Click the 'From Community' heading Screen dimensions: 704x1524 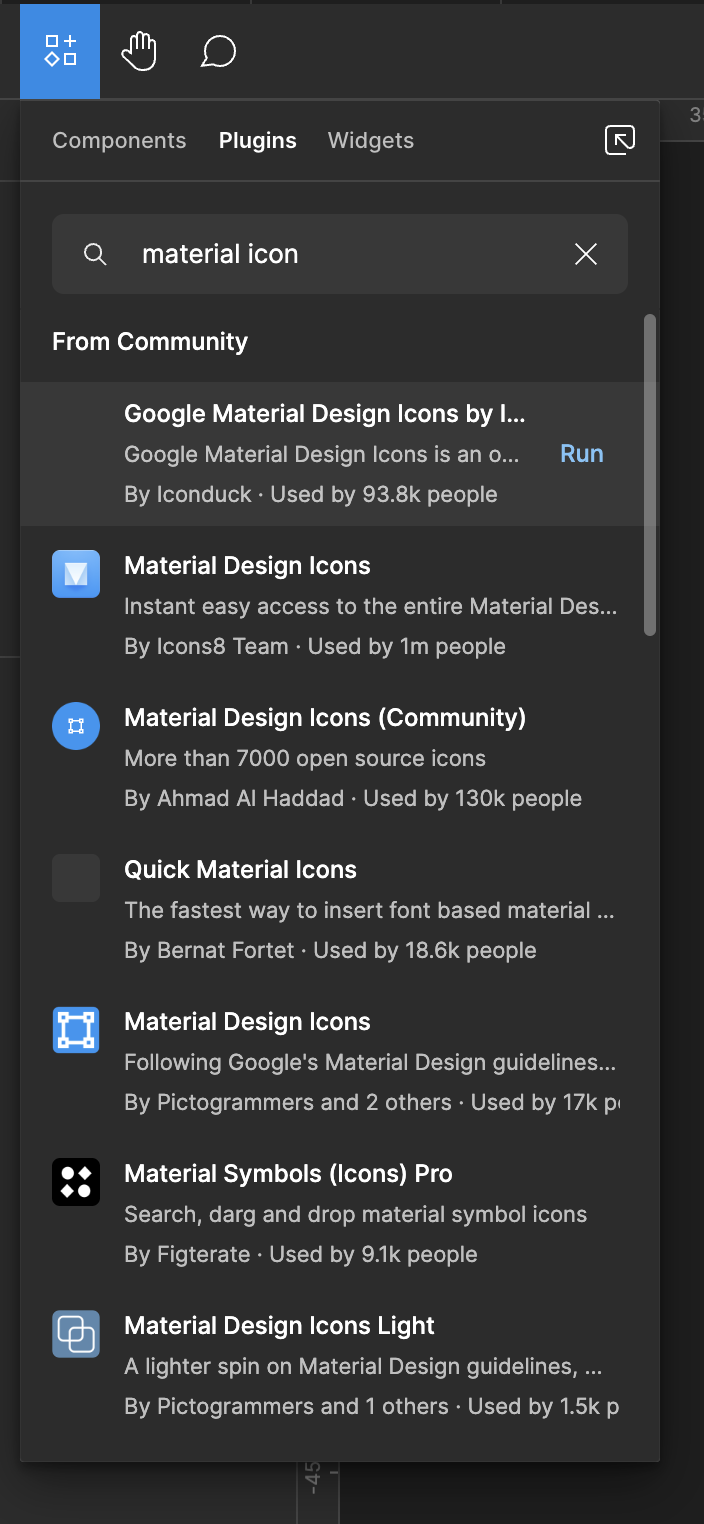[x=150, y=342]
